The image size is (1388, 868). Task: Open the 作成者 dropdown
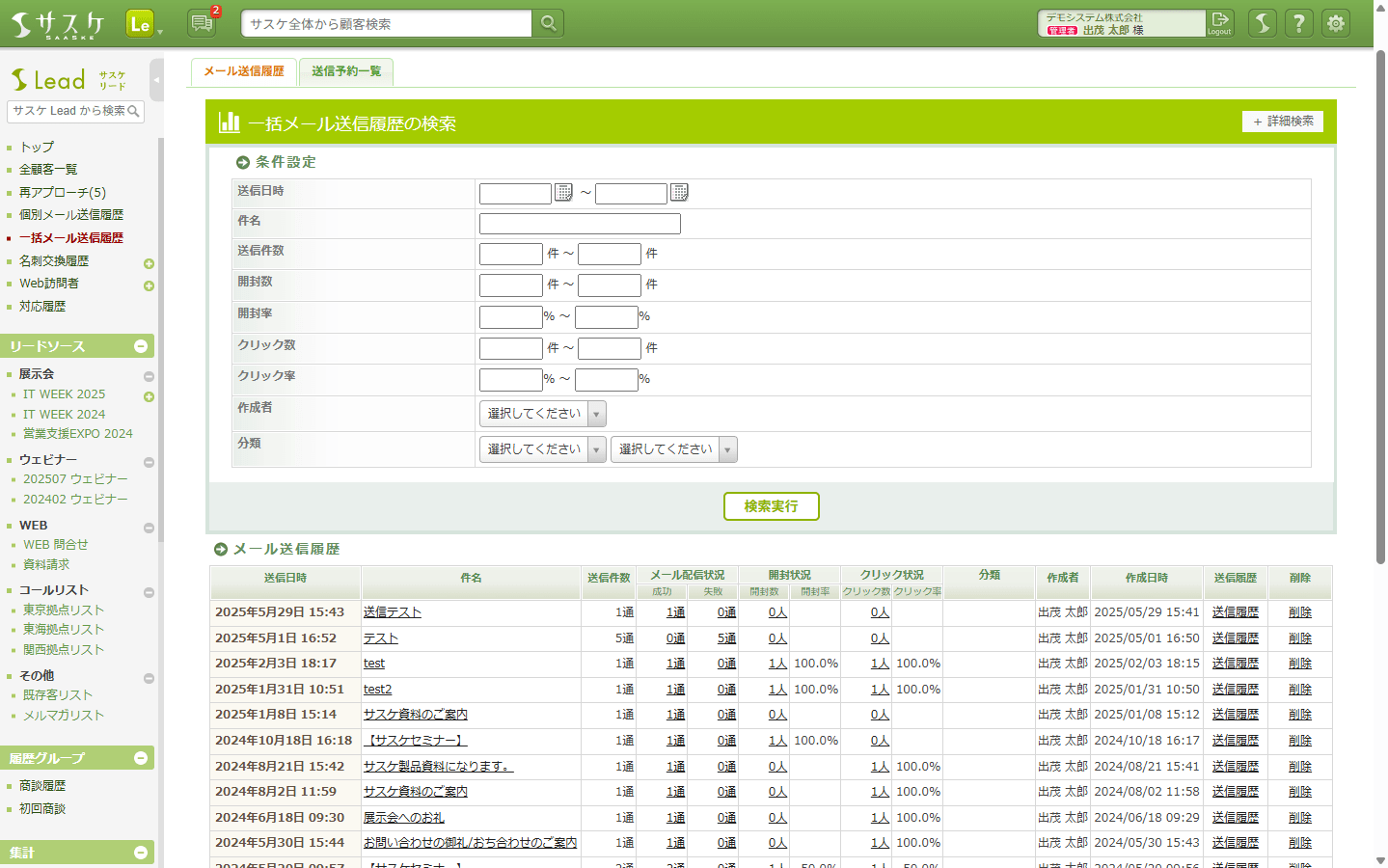(x=542, y=414)
